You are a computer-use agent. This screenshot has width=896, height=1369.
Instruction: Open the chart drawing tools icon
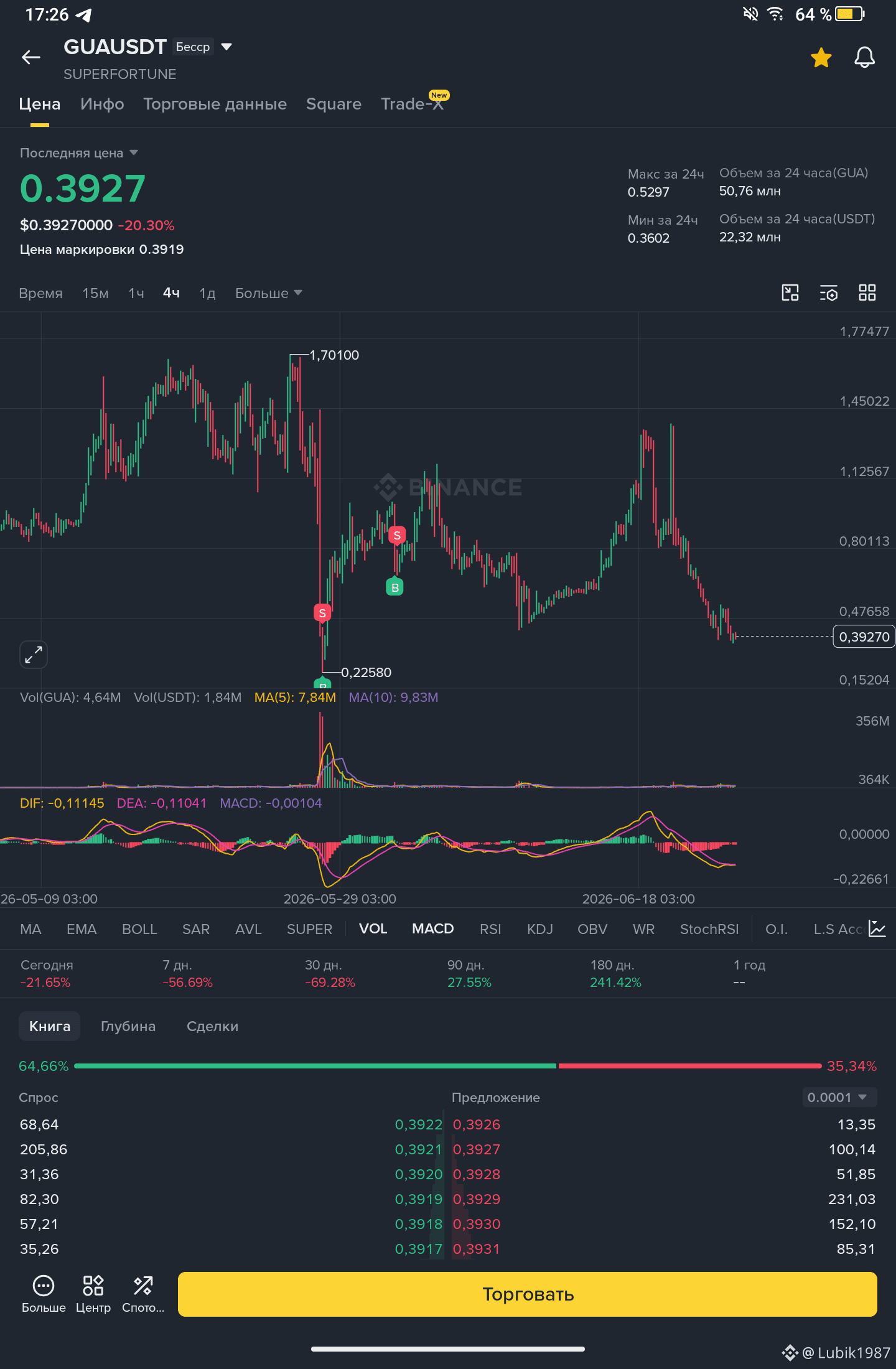[790, 292]
